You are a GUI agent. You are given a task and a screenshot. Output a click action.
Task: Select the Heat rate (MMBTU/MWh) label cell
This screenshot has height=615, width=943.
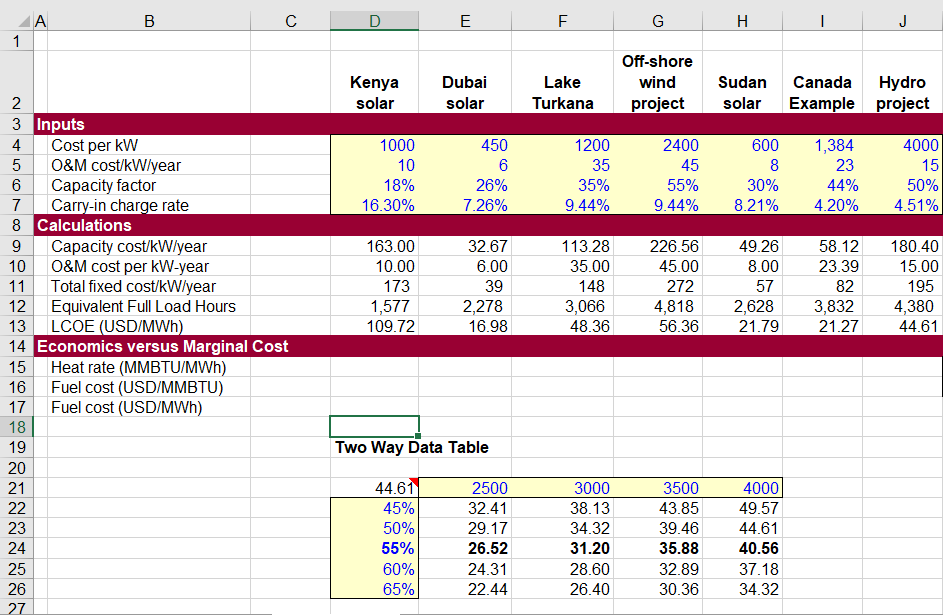pos(150,368)
